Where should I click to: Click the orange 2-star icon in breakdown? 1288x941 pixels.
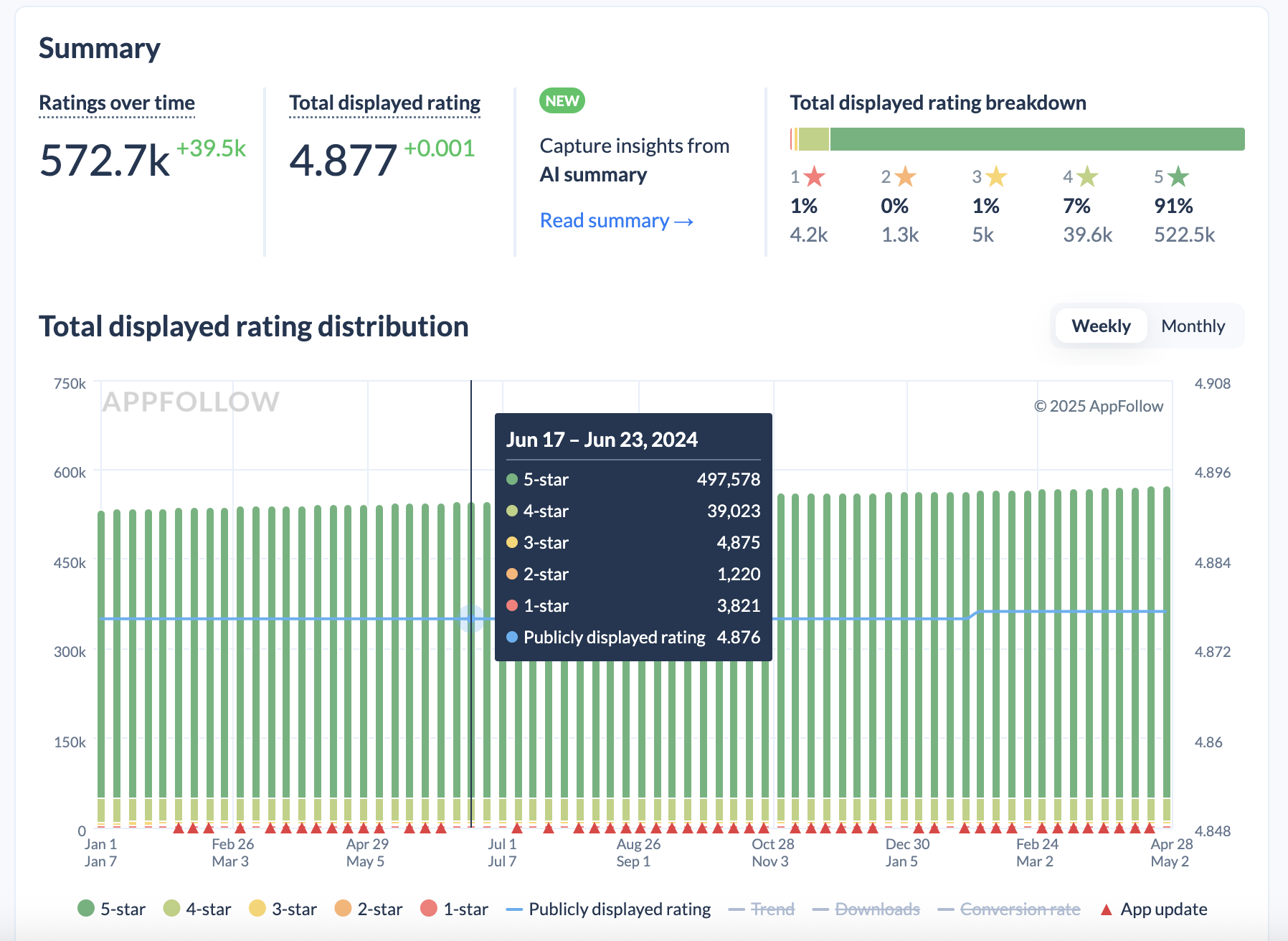point(905,176)
